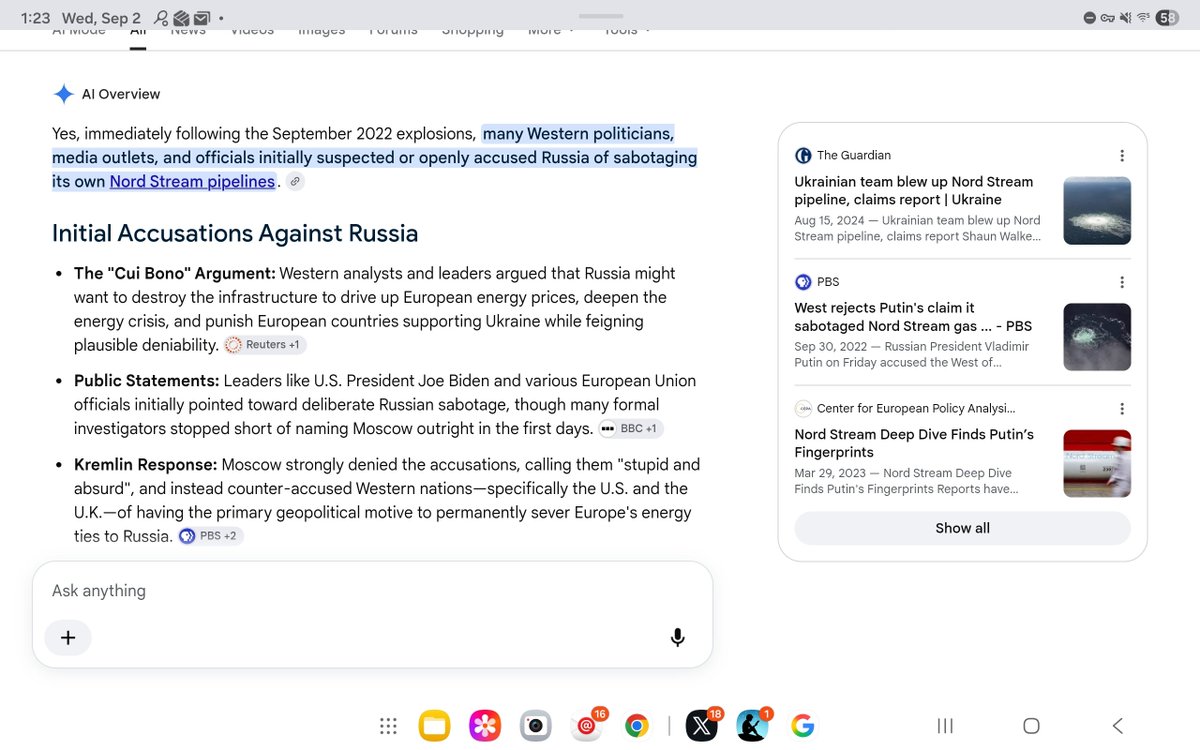Focus the Ask anything input field
1200x750 pixels.
click(372, 591)
